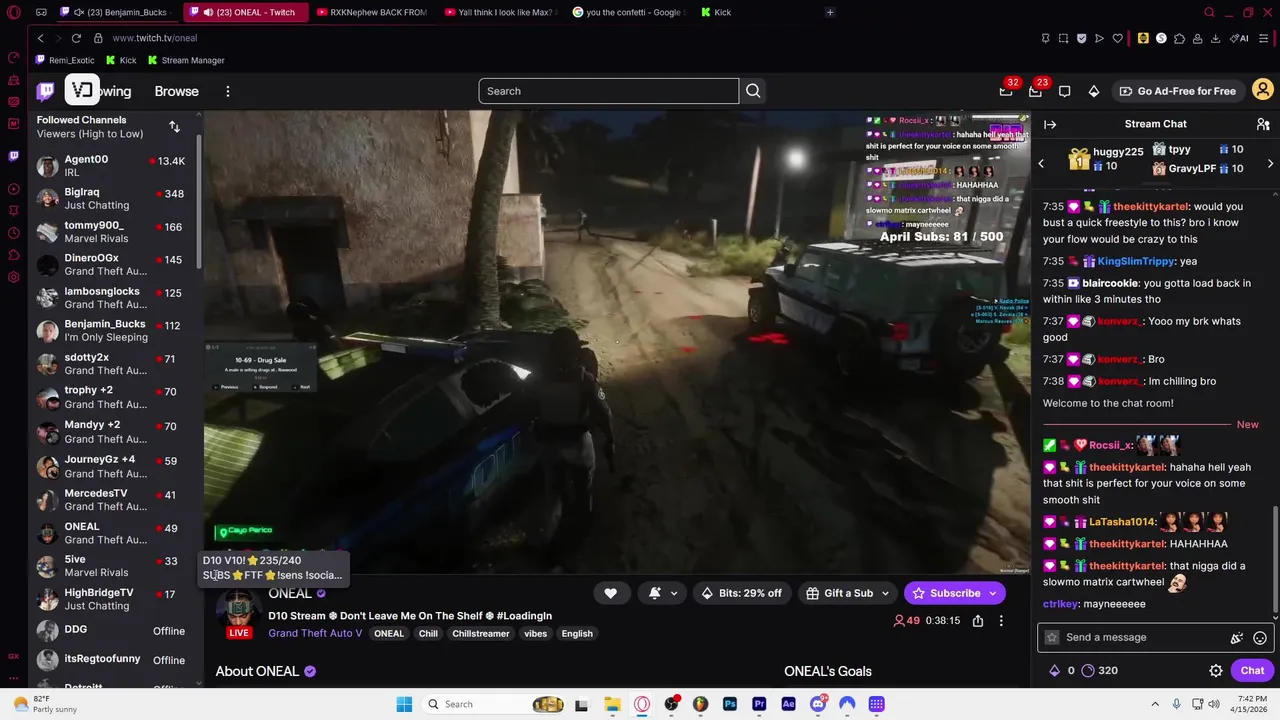Click Grand Theft Auto V category link

click(315, 633)
